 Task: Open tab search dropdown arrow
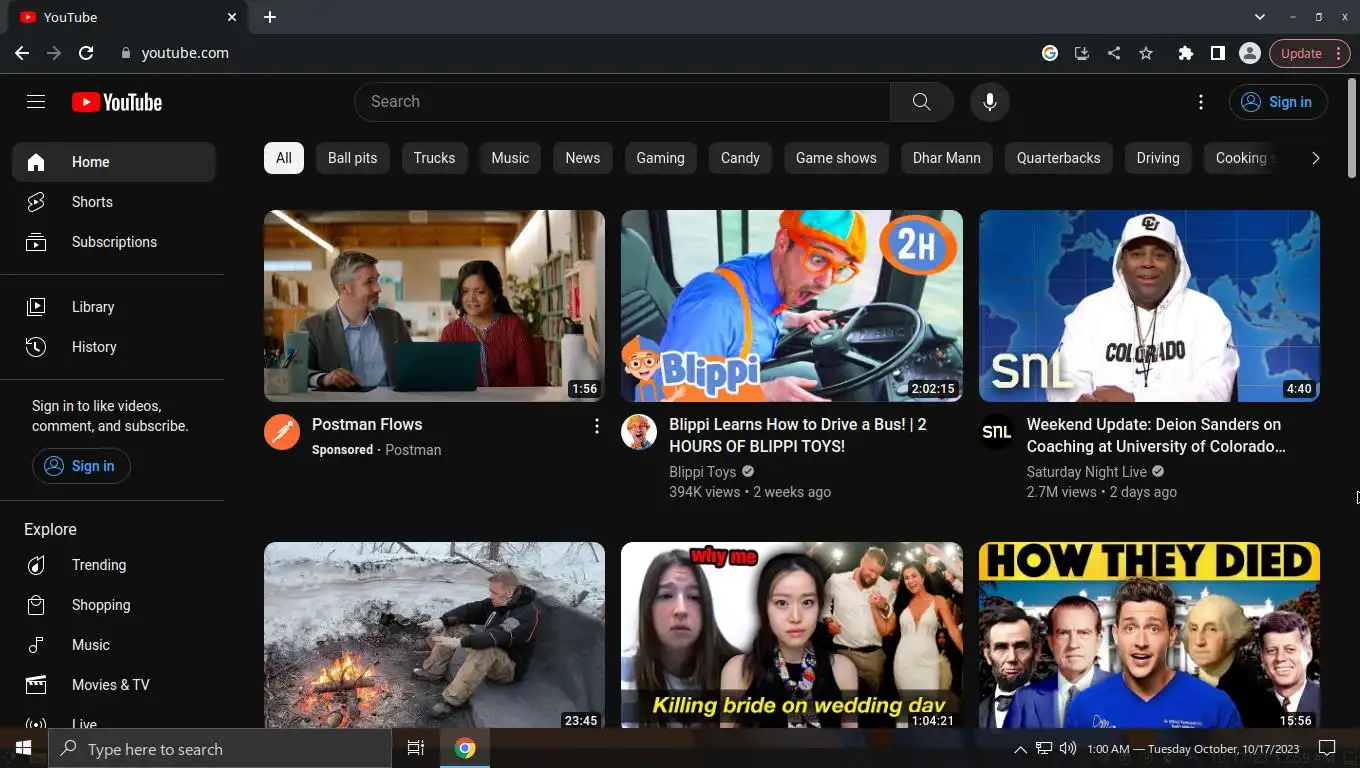pyautogui.click(x=1260, y=17)
